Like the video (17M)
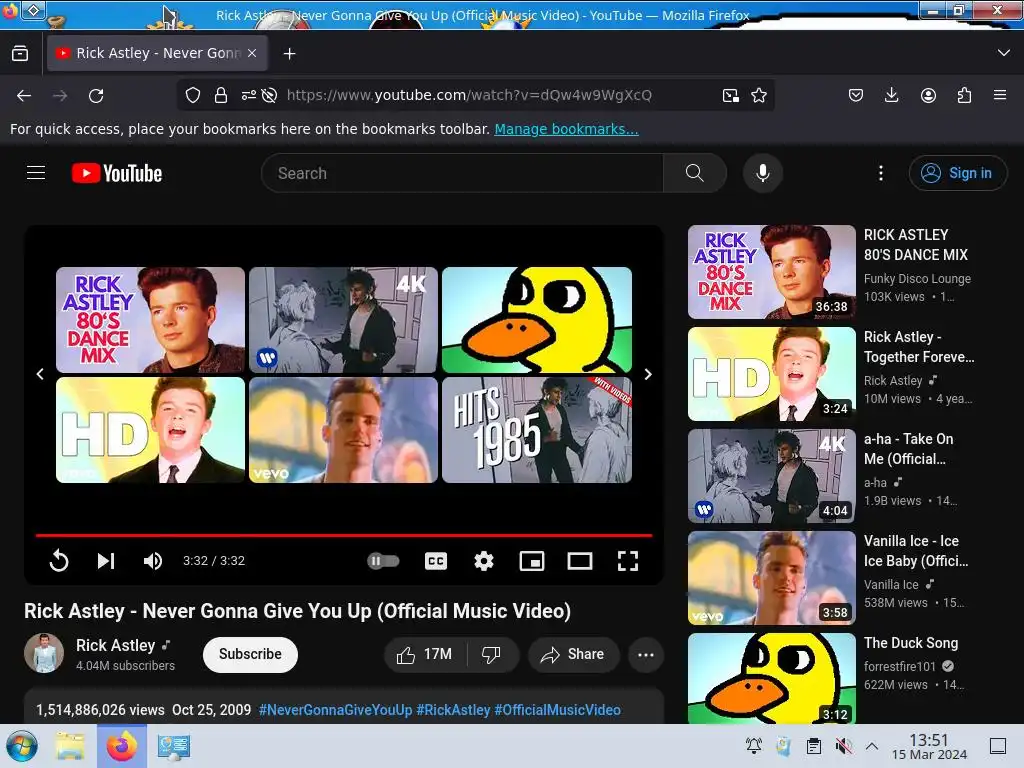Image resolution: width=1024 pixels, height=768 pixels. (x=425, y=654)
